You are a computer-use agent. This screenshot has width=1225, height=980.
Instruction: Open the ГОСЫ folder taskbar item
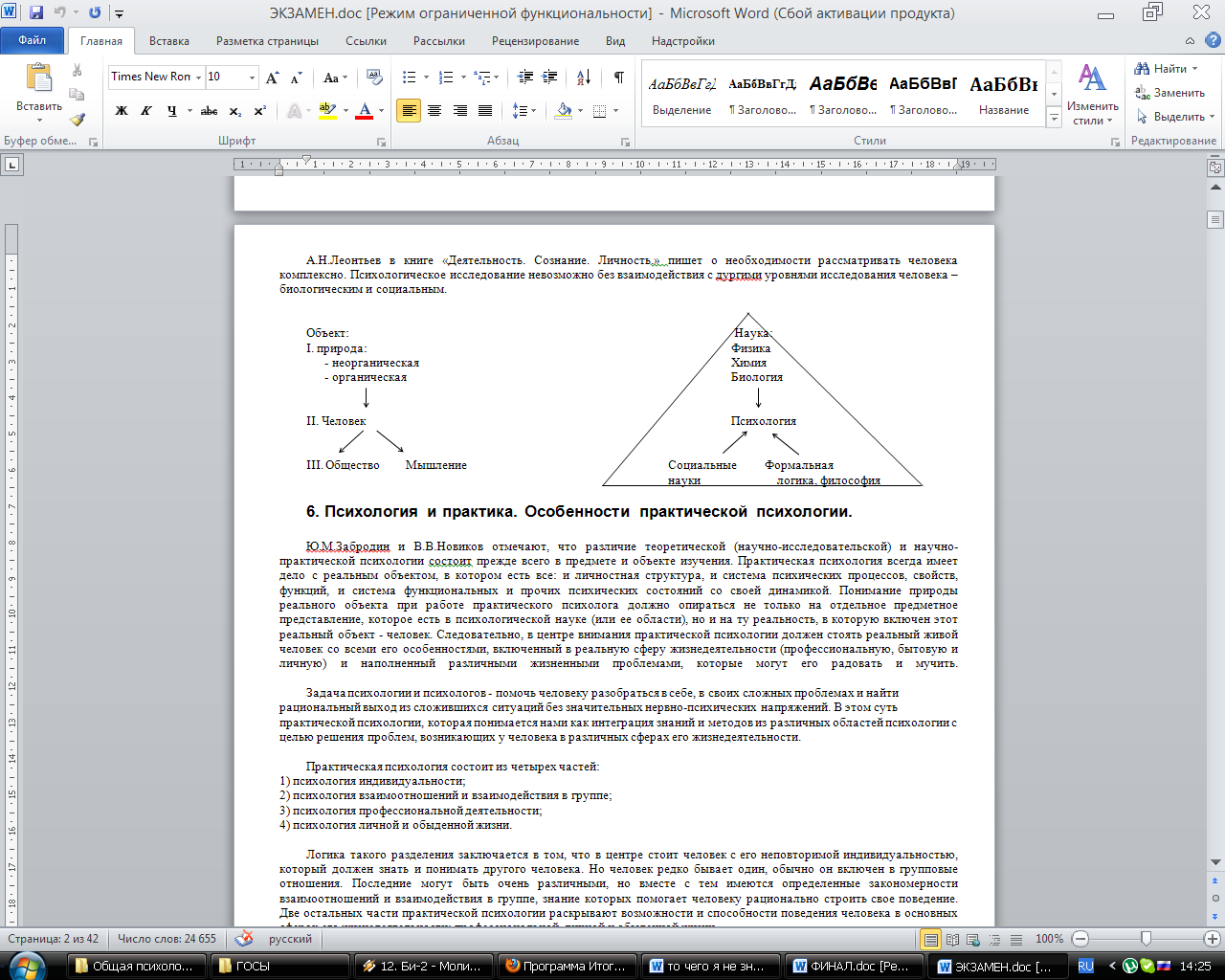(x=278, y=966)
